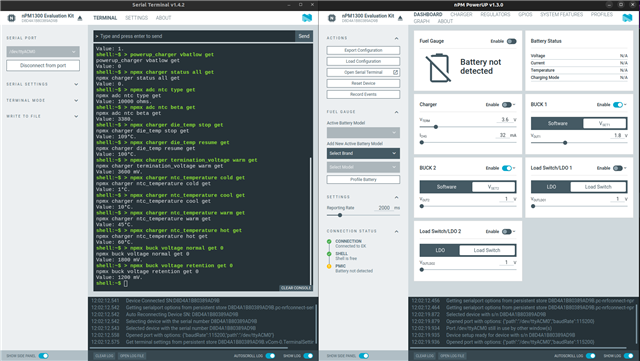Open Select Brand dropdown
This screenshot has height=361, width=640.
(x=363, y=153)
